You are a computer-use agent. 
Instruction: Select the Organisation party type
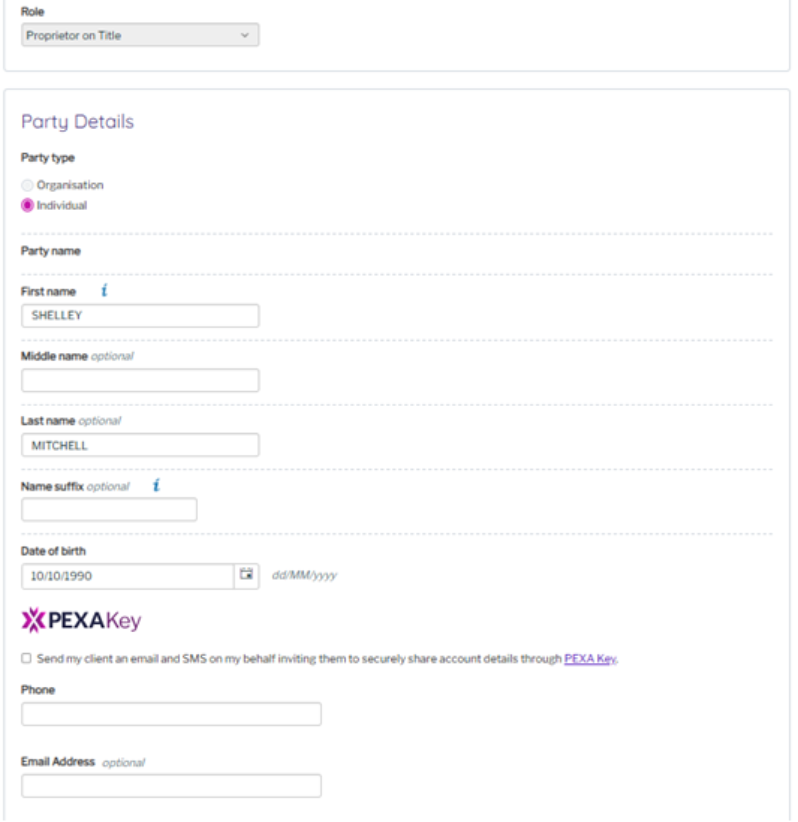pos(28,185)
